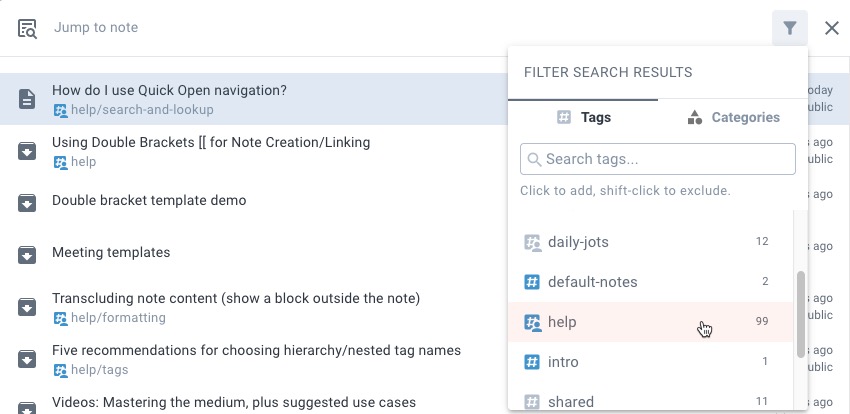The image size is (850, 414).
Task: Click archive icon beside Double bracket template demo
Action: pos(27,203)
